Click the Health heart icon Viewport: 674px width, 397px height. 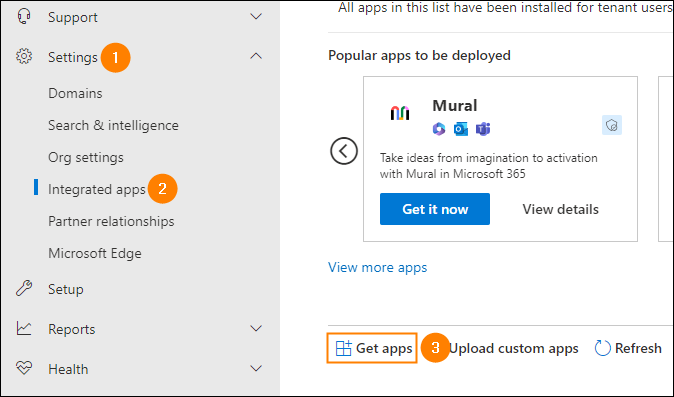click(x=24, y=368)
